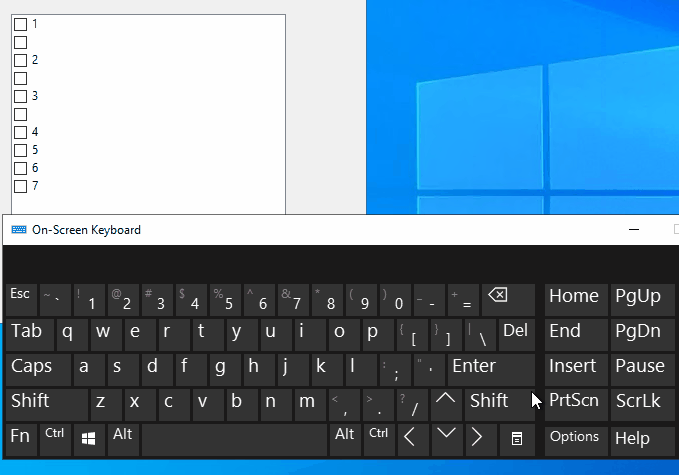Viewport: 679px width, 475px height.
Task: Toggle the ScrLk key
Action: pos(643,404)
